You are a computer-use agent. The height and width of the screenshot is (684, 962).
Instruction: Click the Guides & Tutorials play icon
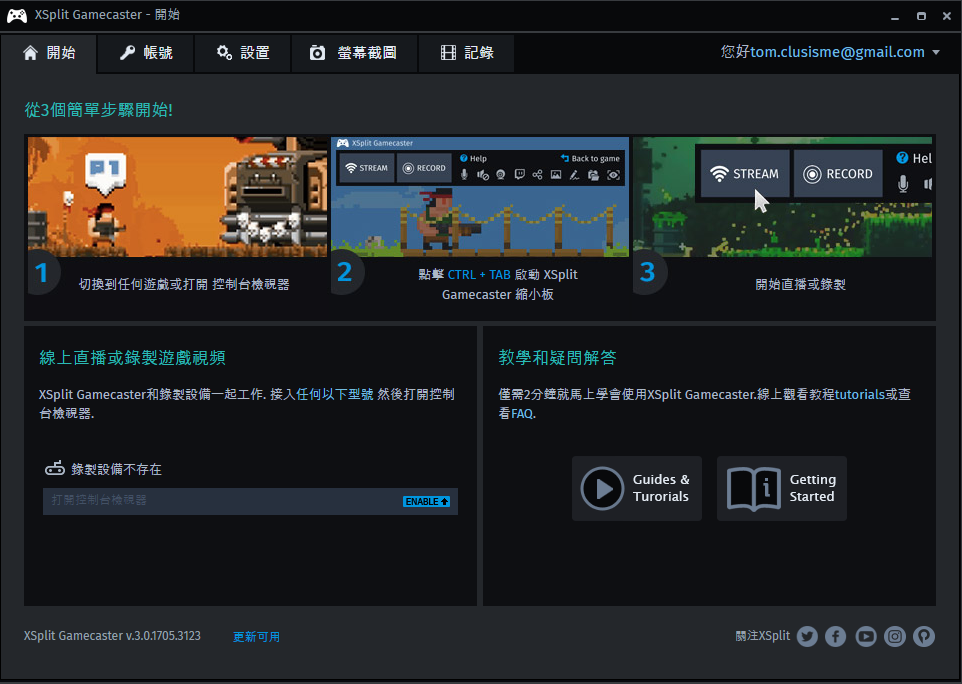[x=602, y=488]
